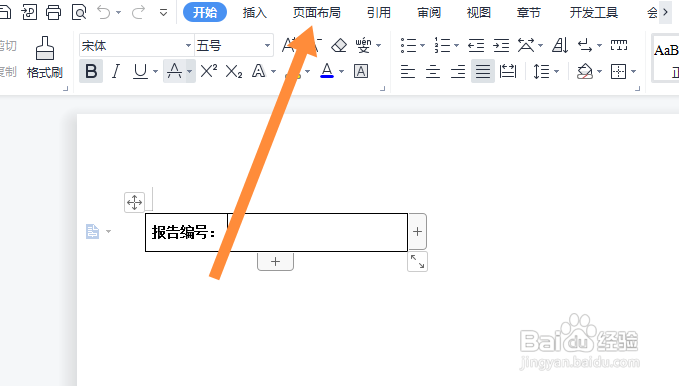This screenshot has width=679, height=386.
Task: Open paragraph layout options icon in margin
Action: 92,231
